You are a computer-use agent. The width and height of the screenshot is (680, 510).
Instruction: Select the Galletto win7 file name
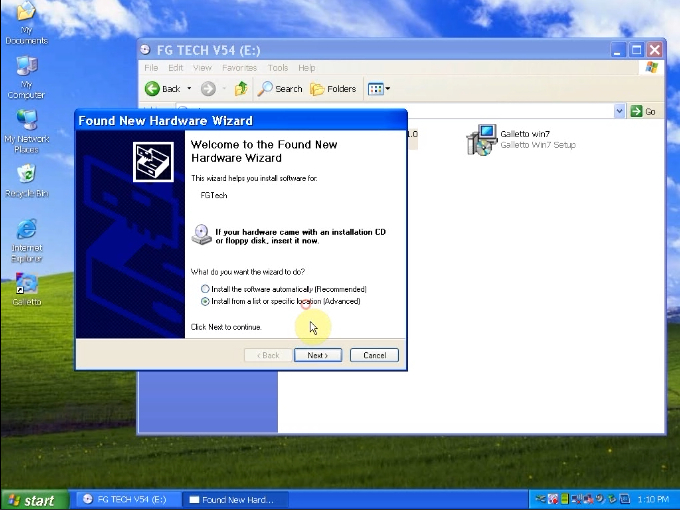(525, 134)
